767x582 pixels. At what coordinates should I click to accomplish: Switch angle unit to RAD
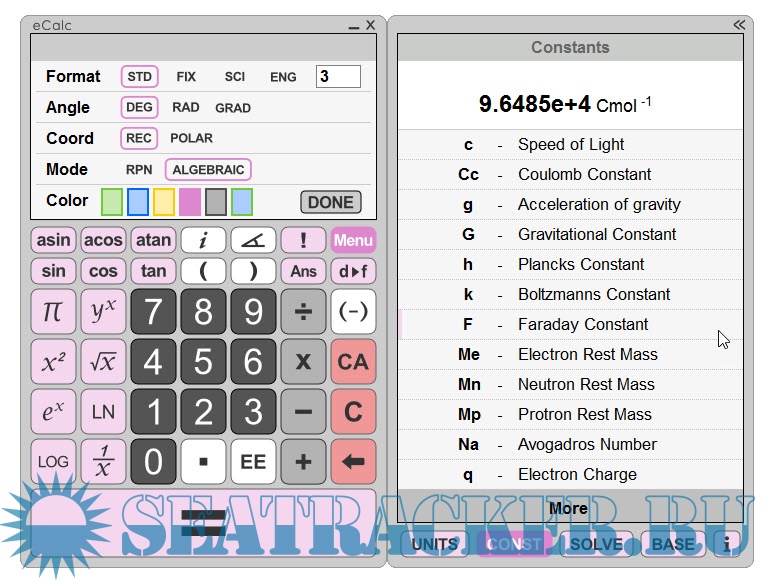tap(186, 108)
